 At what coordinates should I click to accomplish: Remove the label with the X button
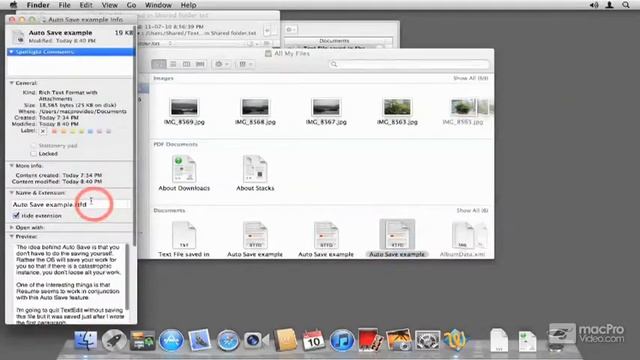pyautogui.click(x=43, y=131)
